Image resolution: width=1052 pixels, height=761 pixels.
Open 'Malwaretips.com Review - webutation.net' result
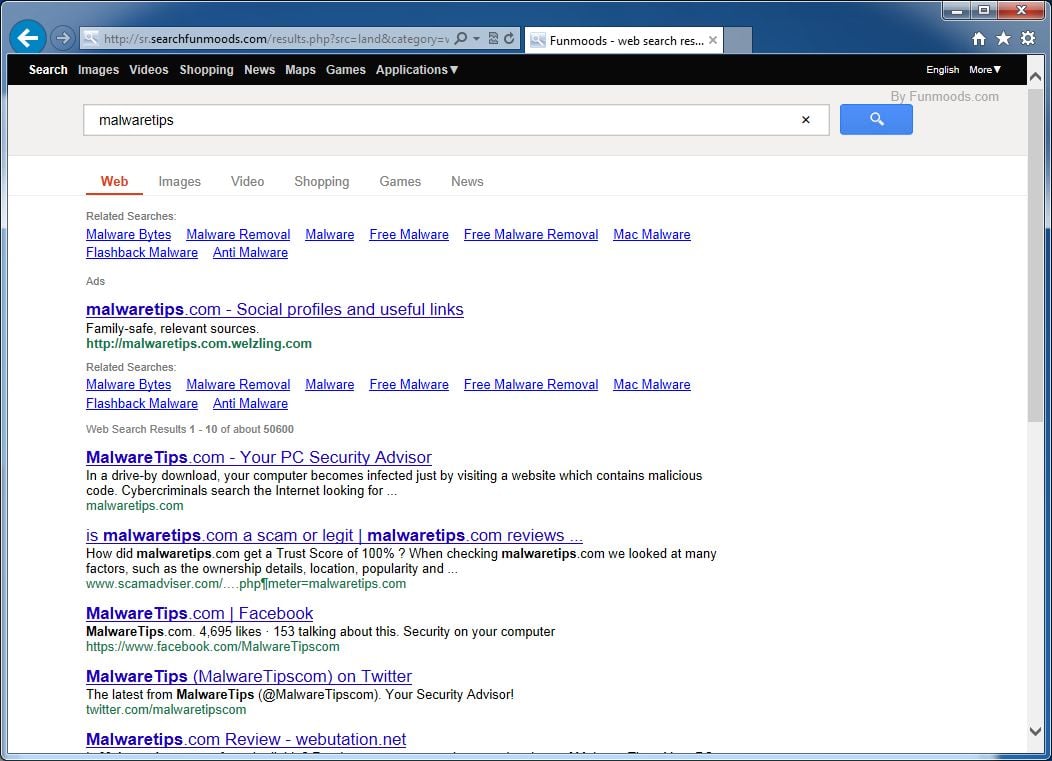coord(246,740)
